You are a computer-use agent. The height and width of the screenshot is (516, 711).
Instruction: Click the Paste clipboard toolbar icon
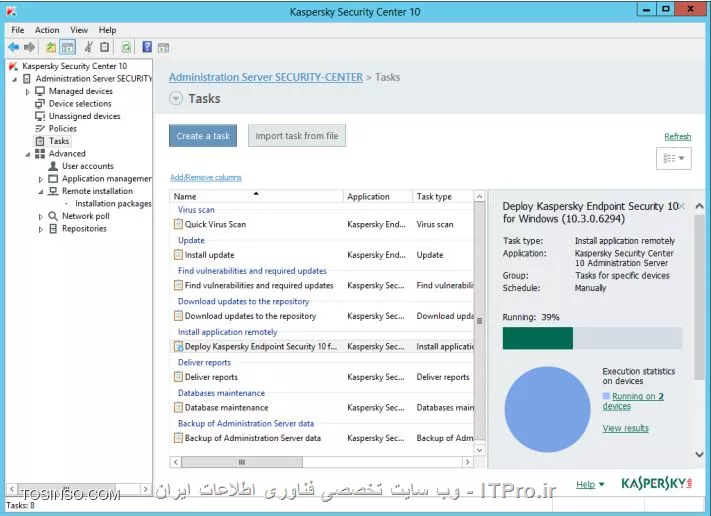(104, 47)
